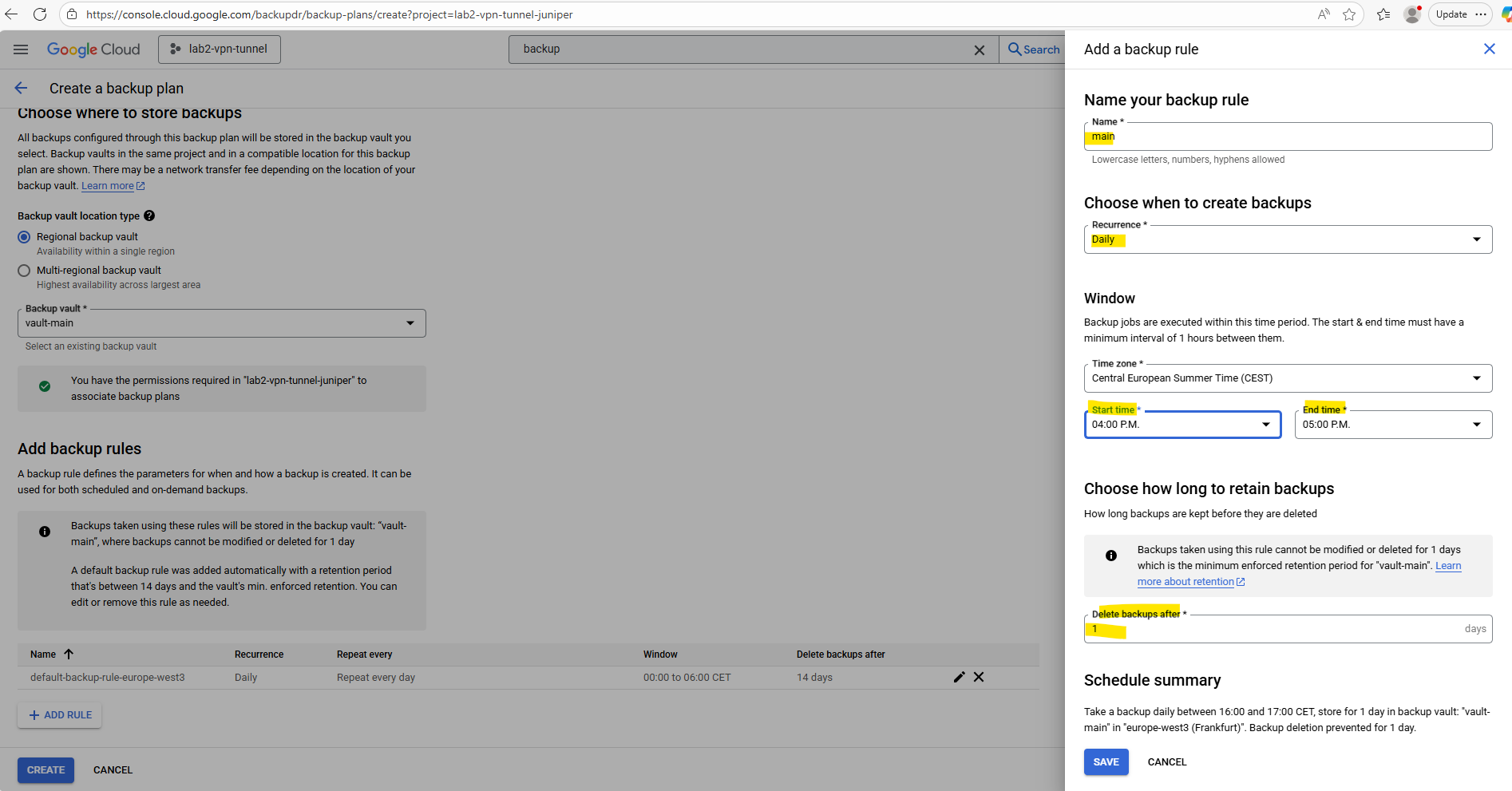Screen dimensions: 1512x791
Task: Click the Search button
Action: [x=1034, y=49]
